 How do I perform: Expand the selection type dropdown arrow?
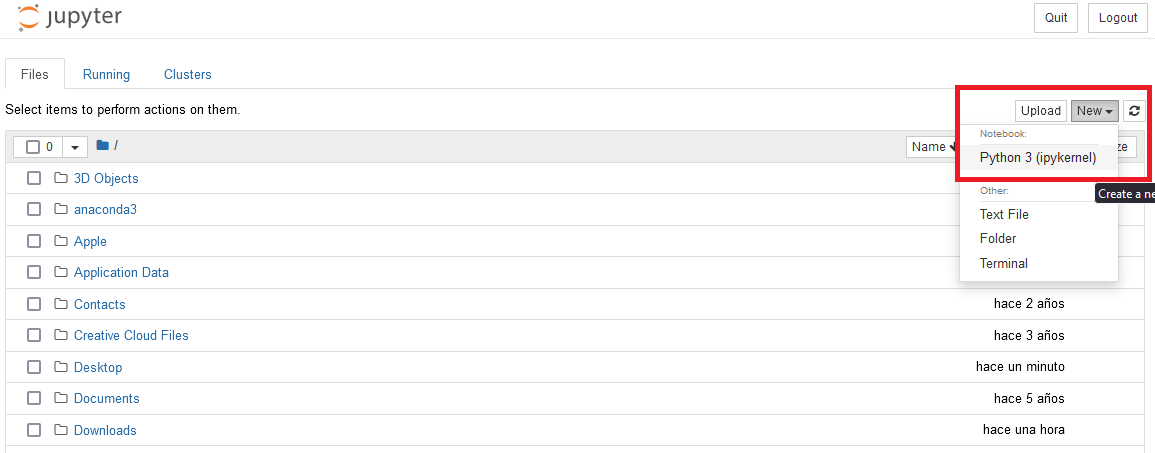pyautogui.click(x=75, y=147)
